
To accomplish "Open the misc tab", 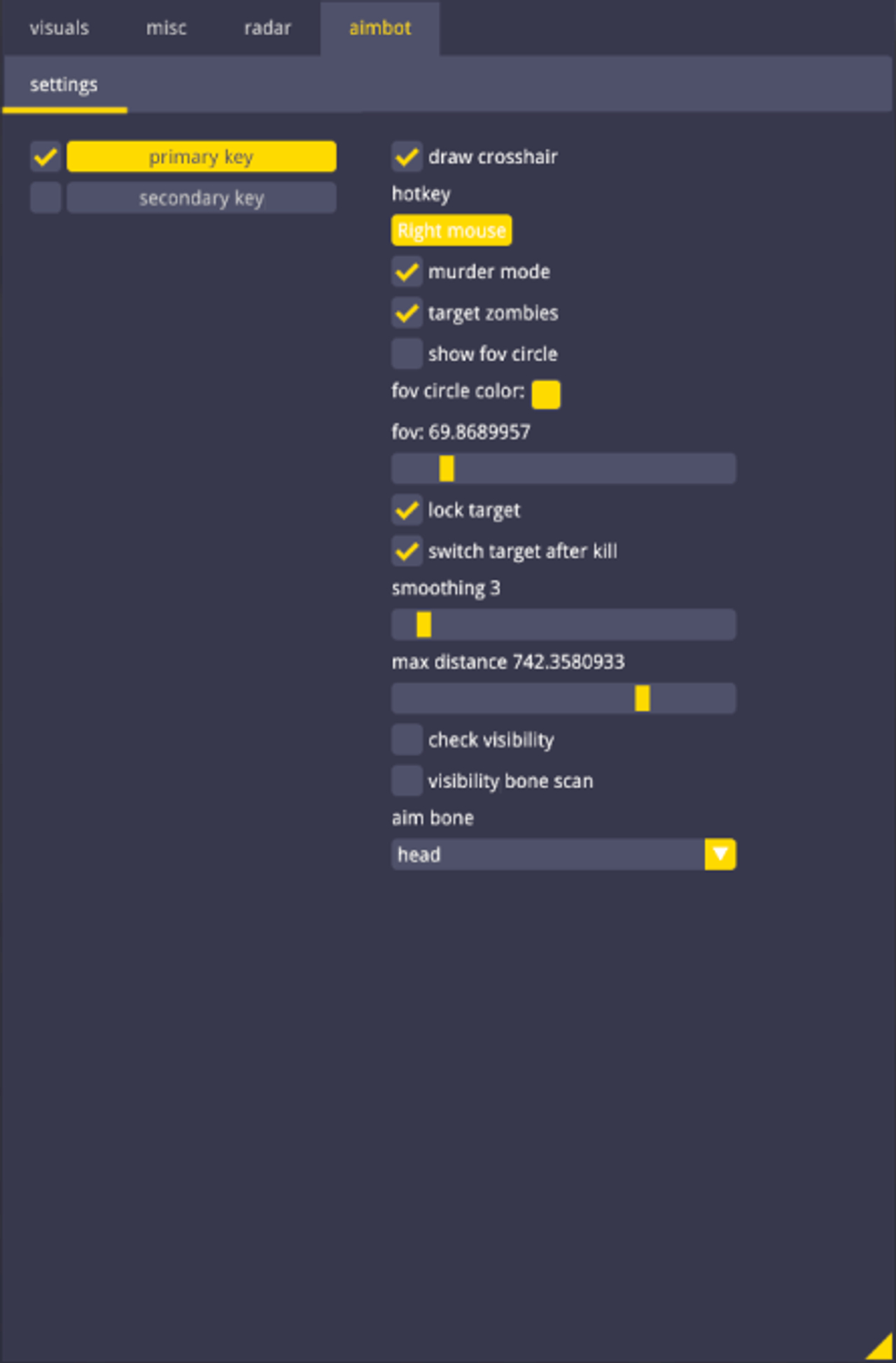I will 166,28.
